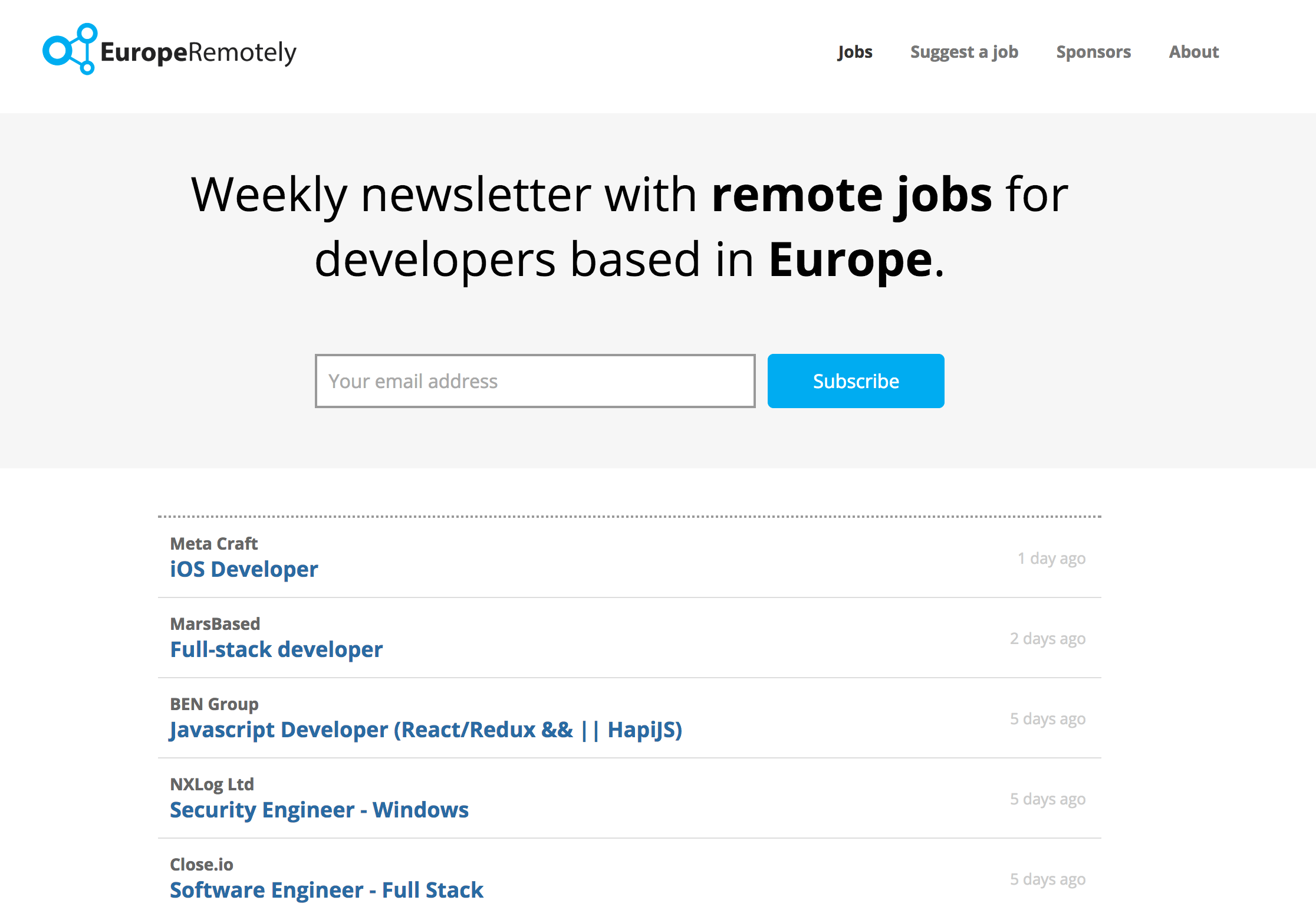
Task: Focus the email address input field
Action: [x=535, y=381]
